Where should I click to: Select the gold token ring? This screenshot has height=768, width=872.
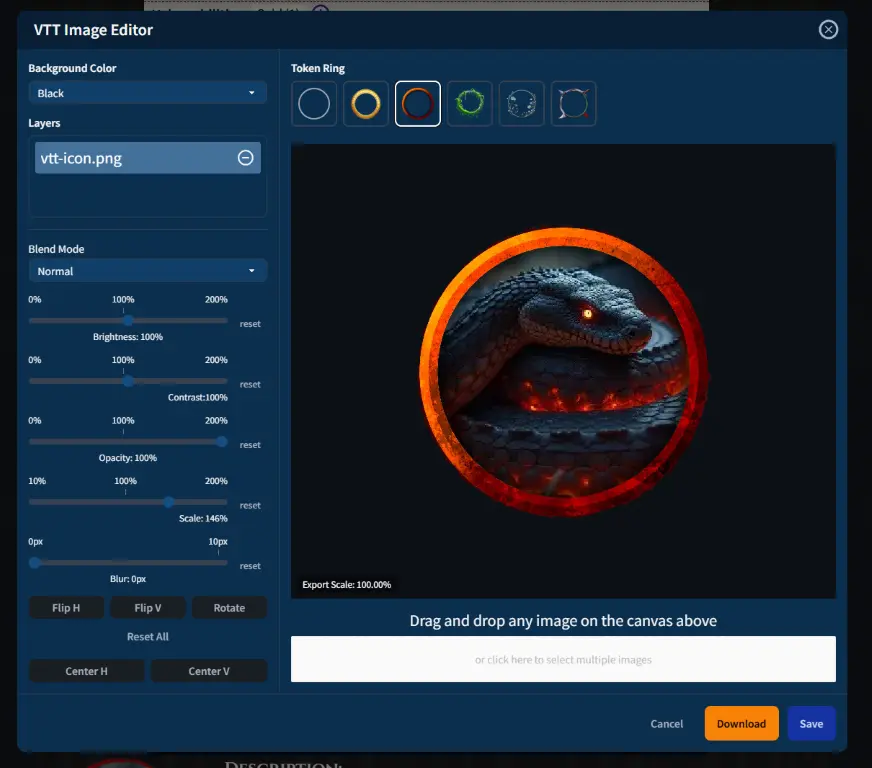tap(366, 104)
